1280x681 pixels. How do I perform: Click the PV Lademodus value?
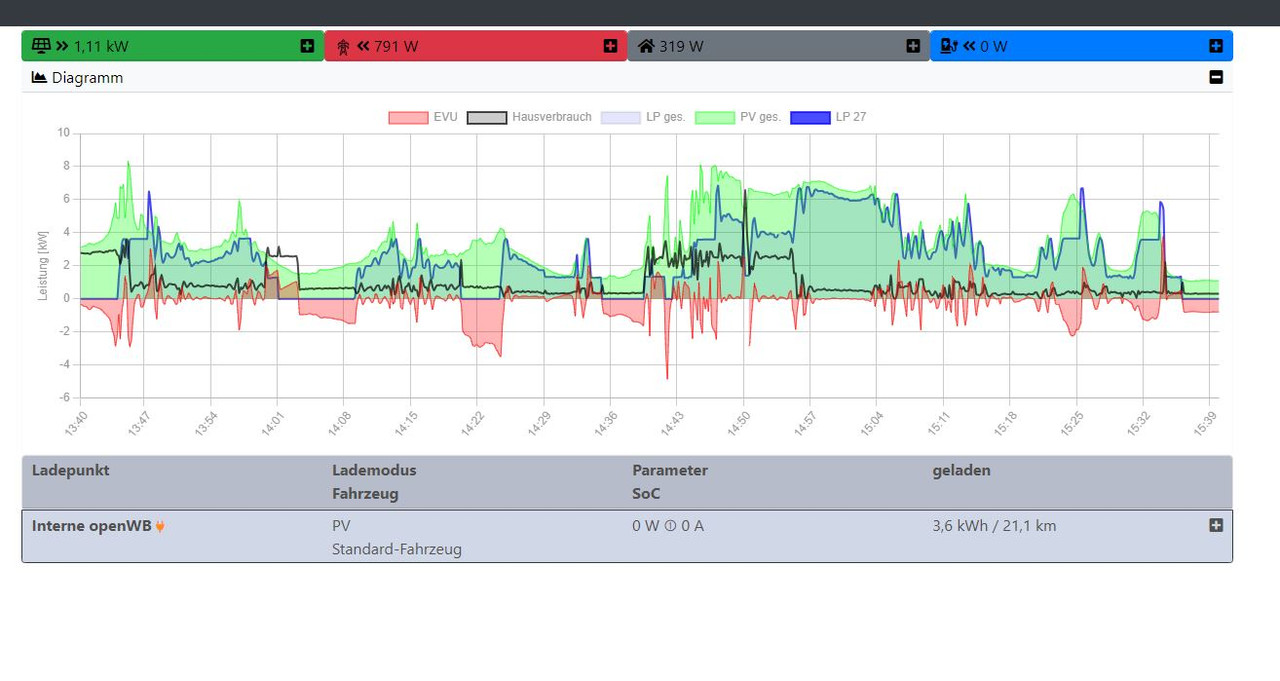coord(341,526)
